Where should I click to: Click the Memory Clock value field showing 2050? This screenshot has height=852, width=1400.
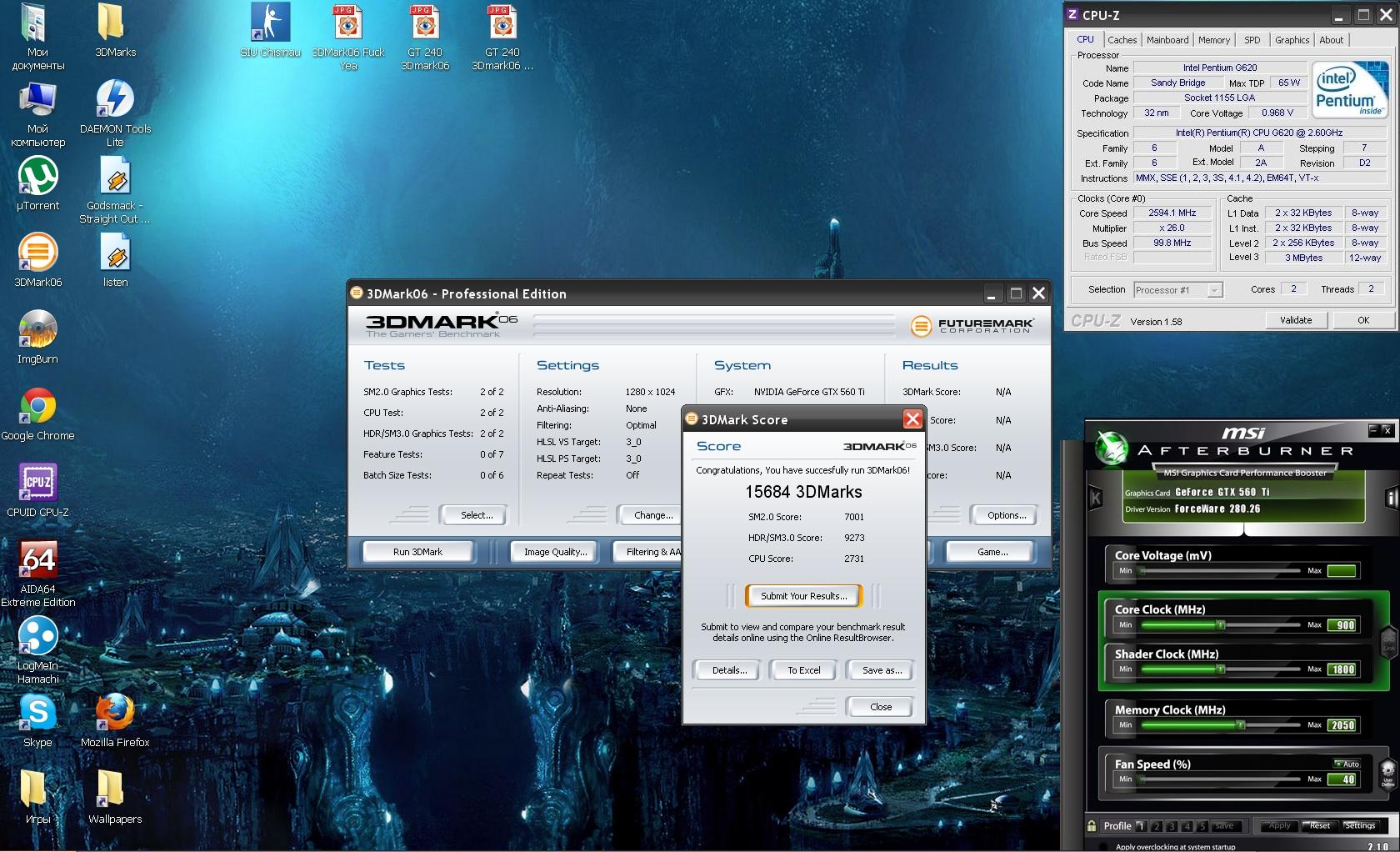tap(1342, 725)
